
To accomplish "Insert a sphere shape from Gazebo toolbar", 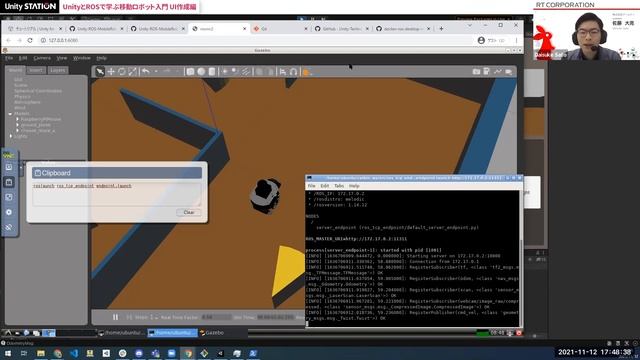I will (x=201, y=72).
